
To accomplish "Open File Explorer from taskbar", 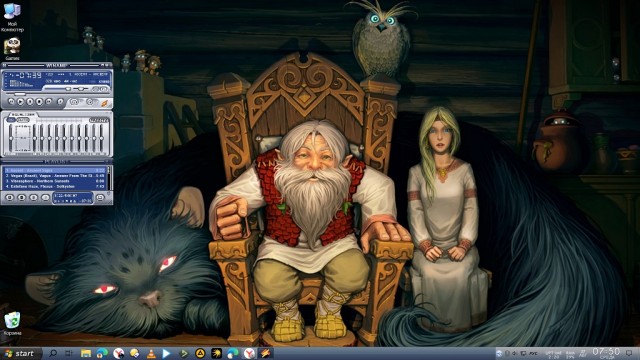I will tap(86, 353).
